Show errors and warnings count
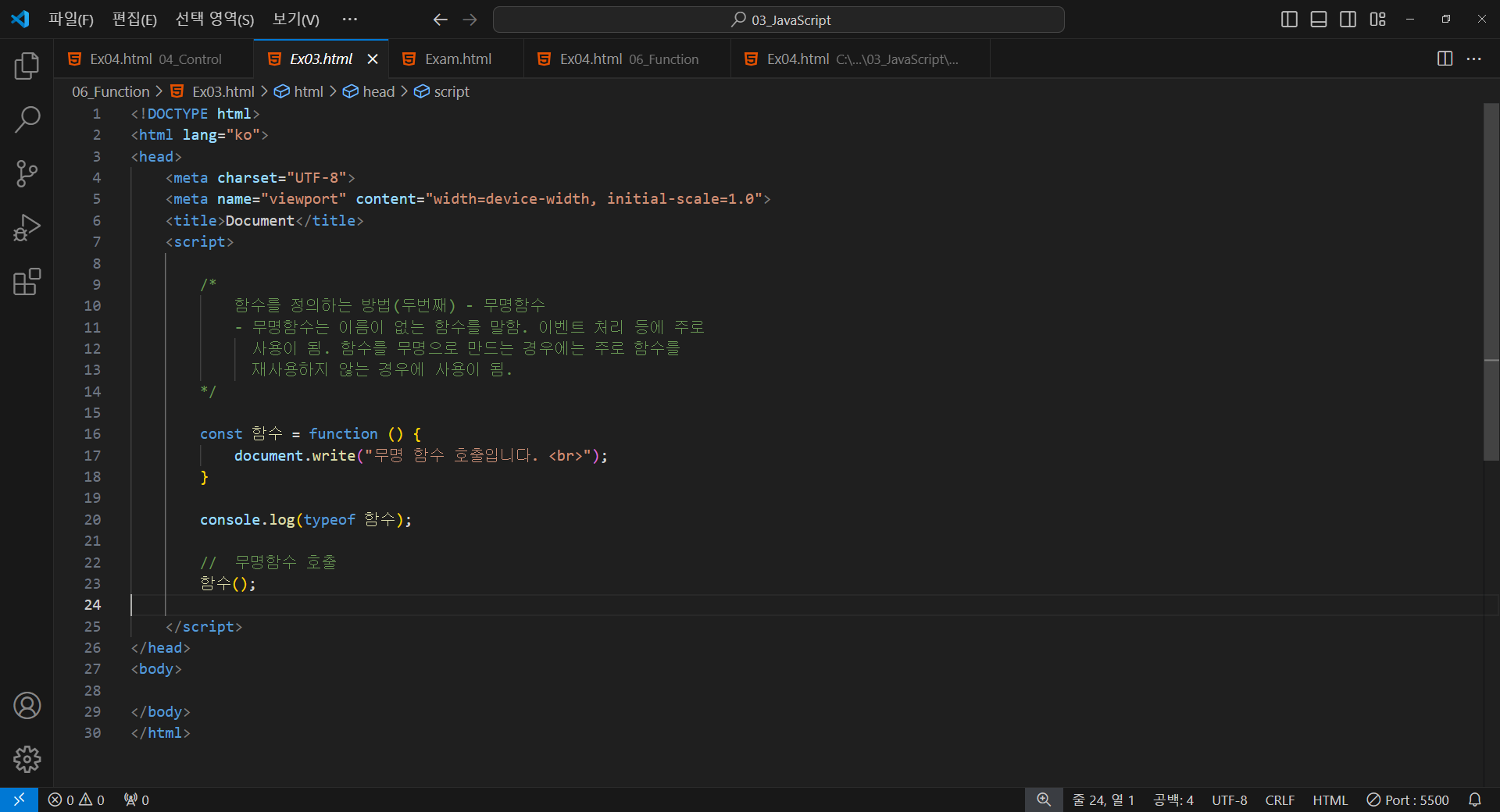Screen dimensions: 1500x812 coord(76,800)
